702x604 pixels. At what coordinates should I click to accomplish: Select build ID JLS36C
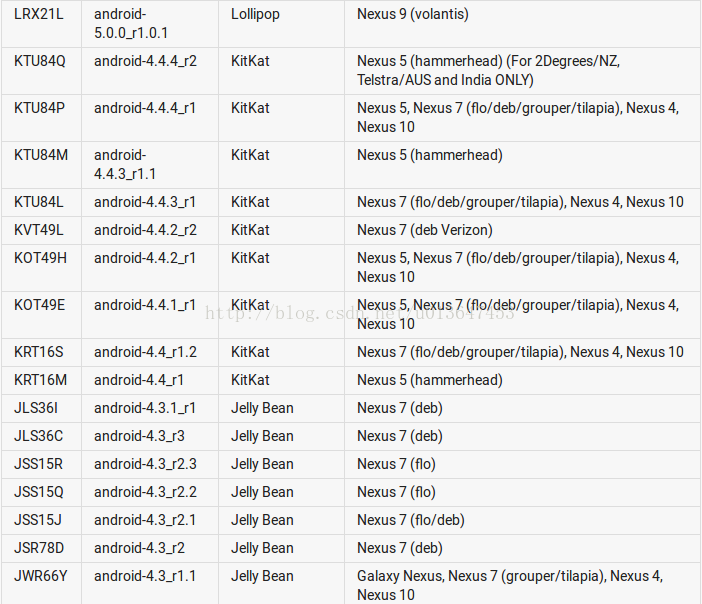click(39, 436)
